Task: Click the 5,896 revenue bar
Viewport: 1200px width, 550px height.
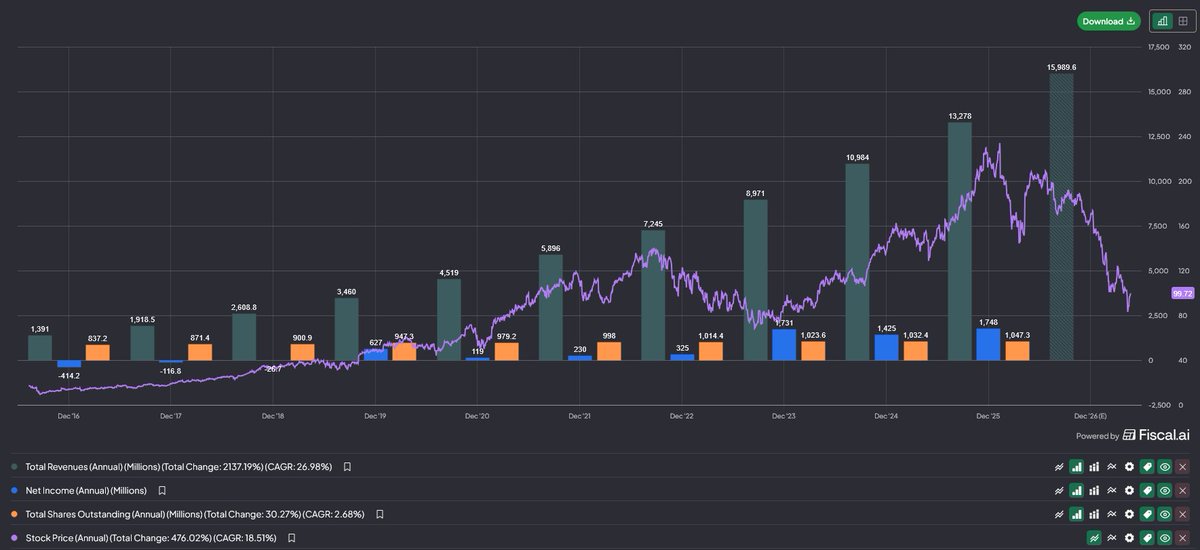Action: [x=550, y=307]
